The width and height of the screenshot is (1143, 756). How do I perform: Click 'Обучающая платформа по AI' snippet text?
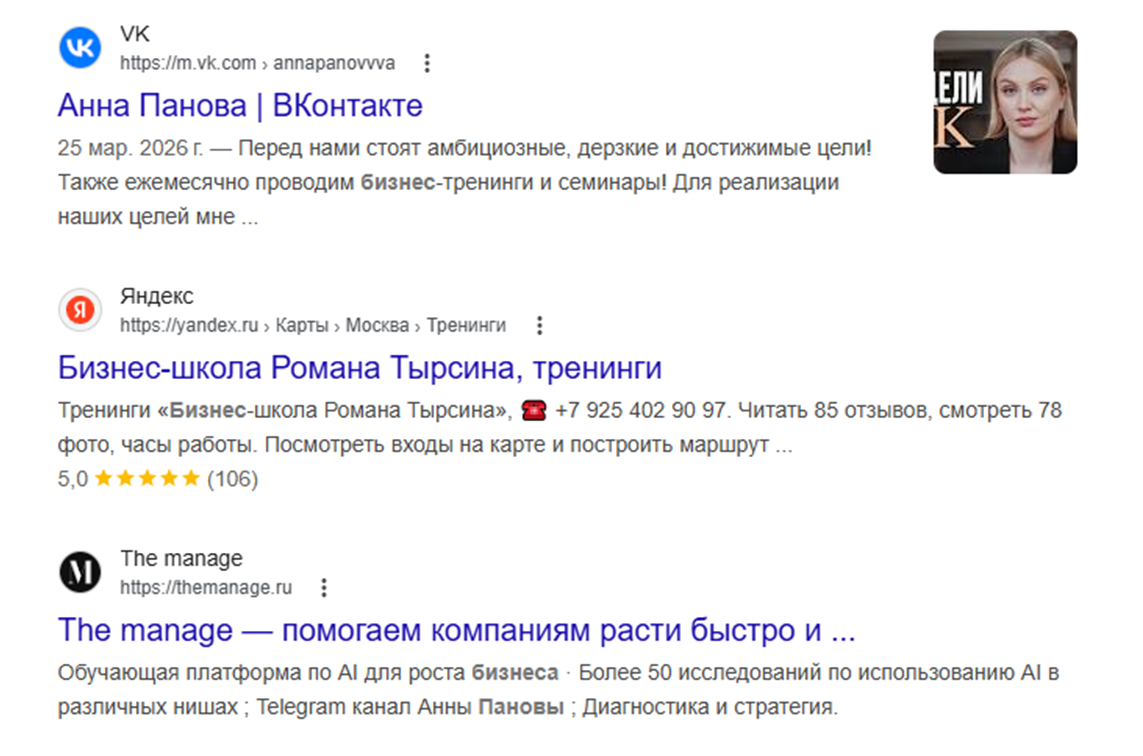(208, 672)
